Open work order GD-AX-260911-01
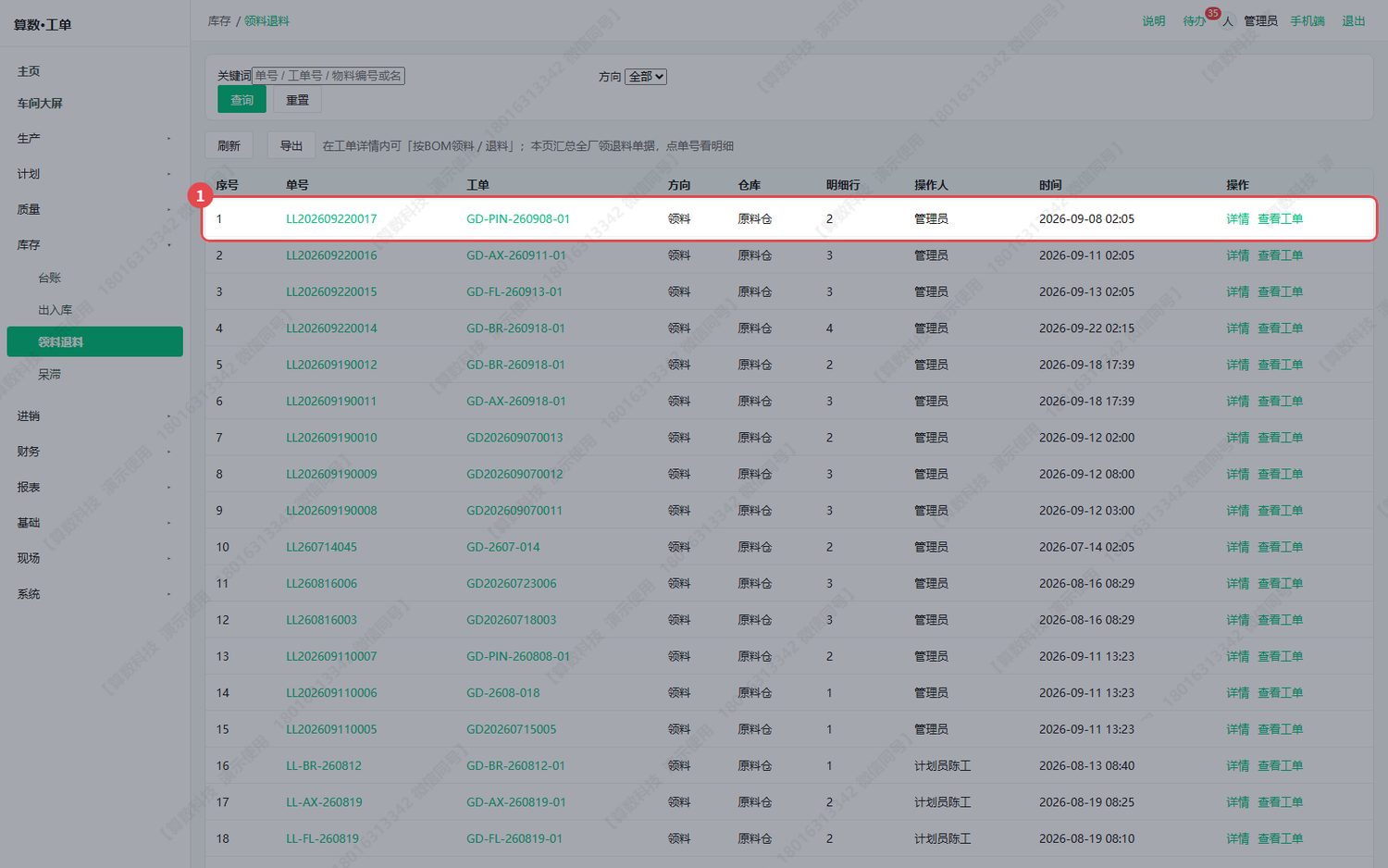The image size is (1388, 868). tap(516, 255)
